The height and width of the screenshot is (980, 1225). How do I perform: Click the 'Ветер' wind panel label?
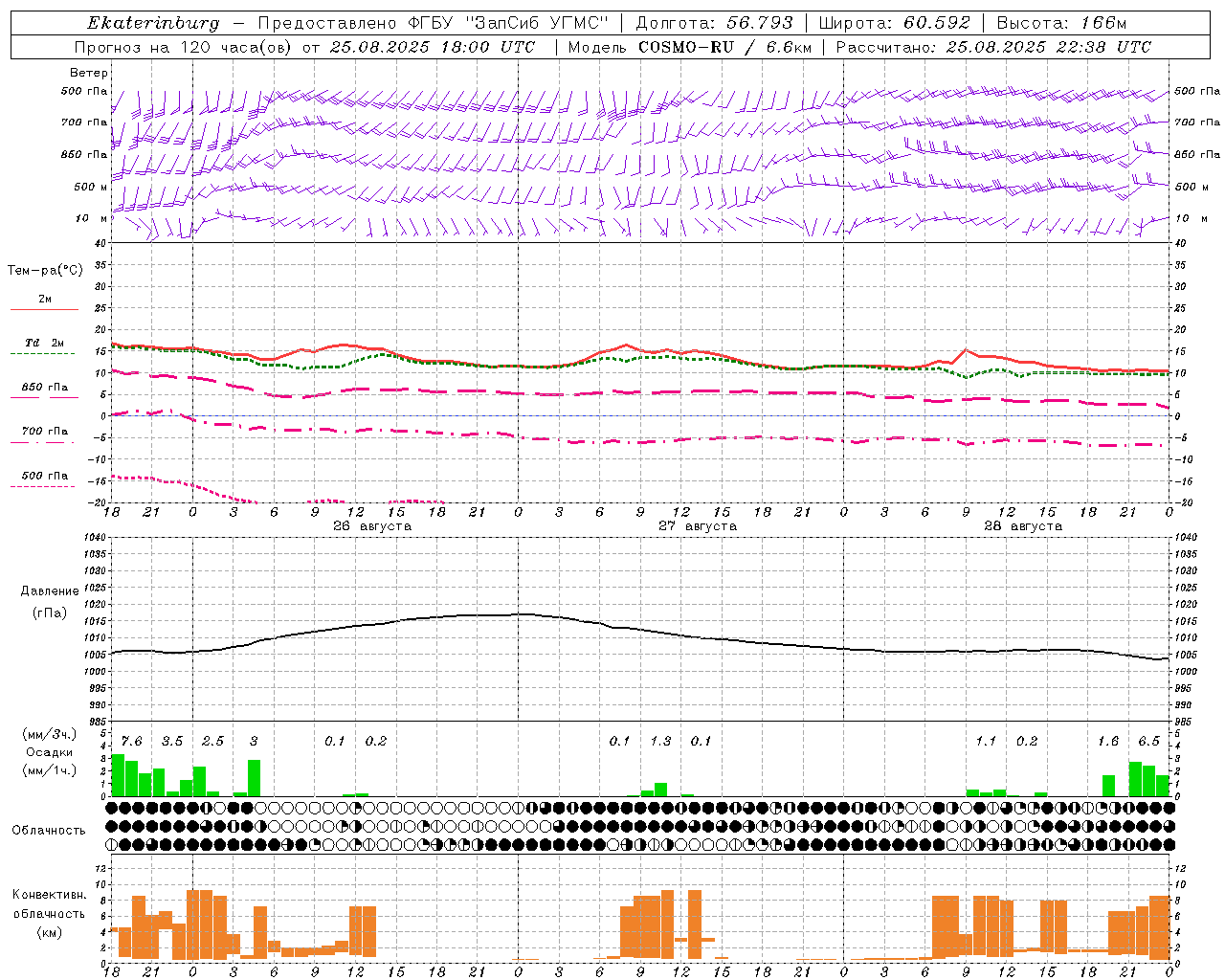point(88,73)
